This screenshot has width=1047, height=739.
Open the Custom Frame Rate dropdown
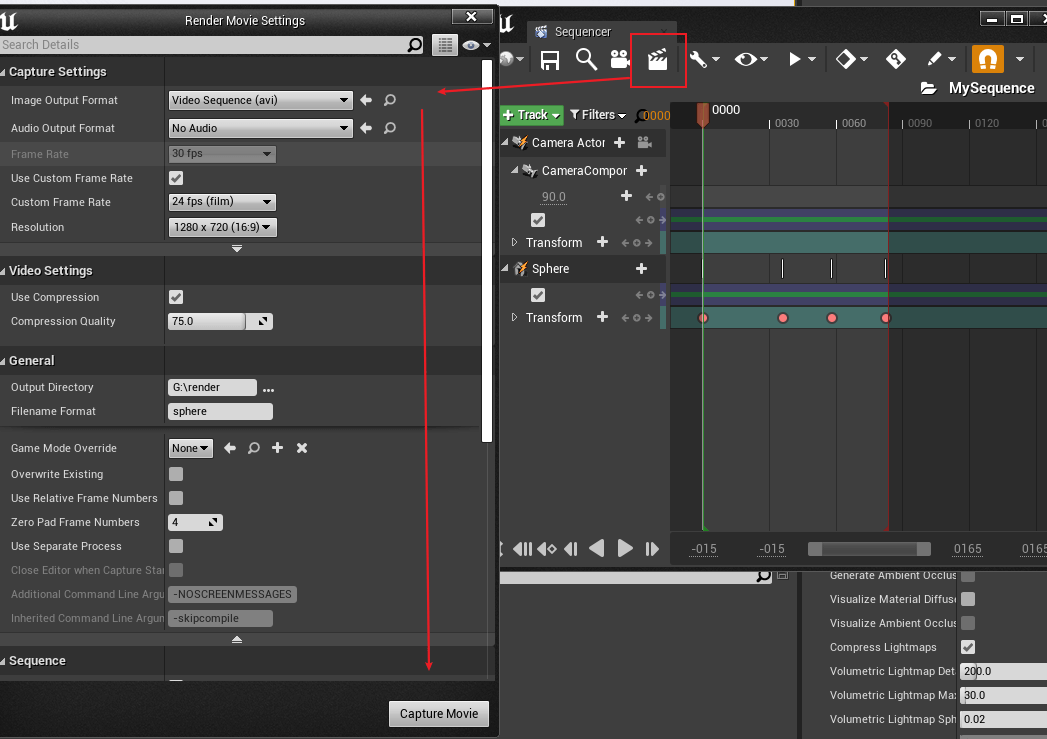tap(221, 202)
